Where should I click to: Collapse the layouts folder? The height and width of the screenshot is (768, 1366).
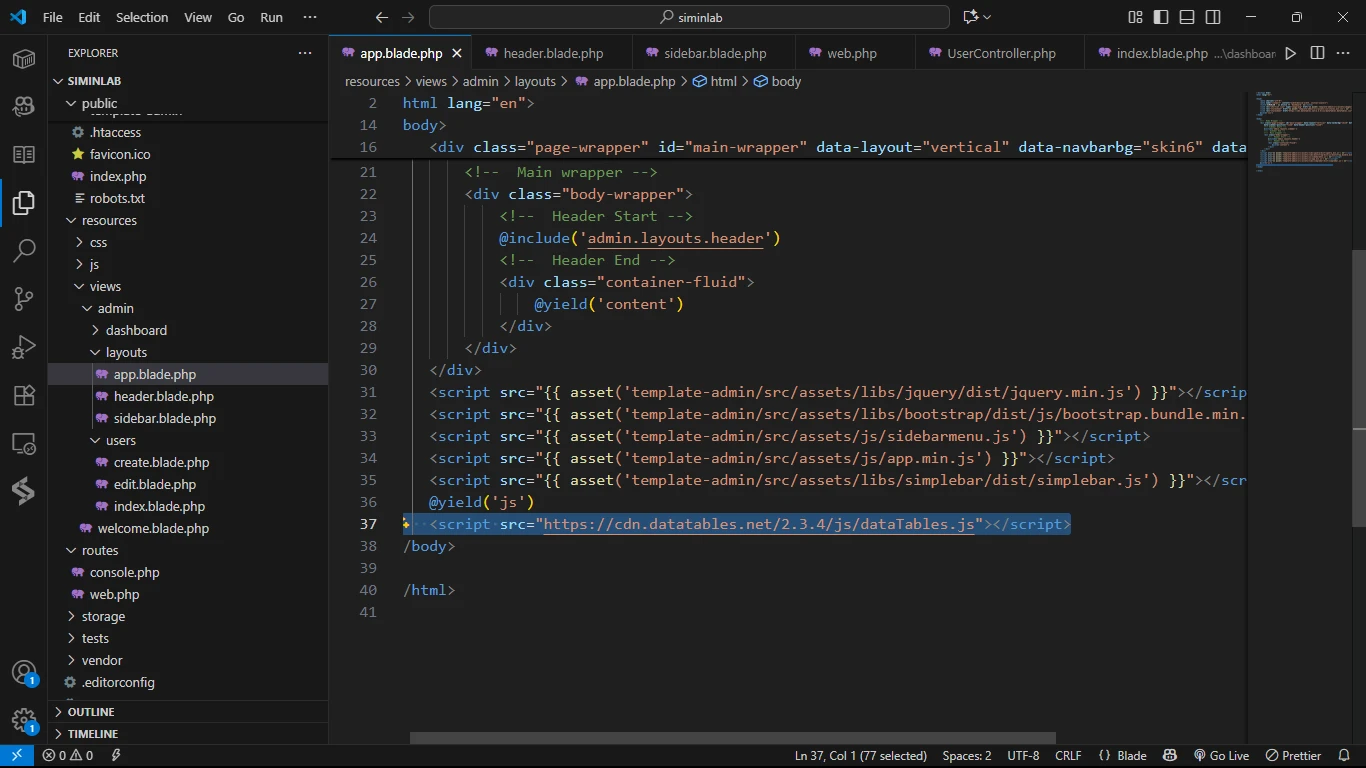click(126, 352)
